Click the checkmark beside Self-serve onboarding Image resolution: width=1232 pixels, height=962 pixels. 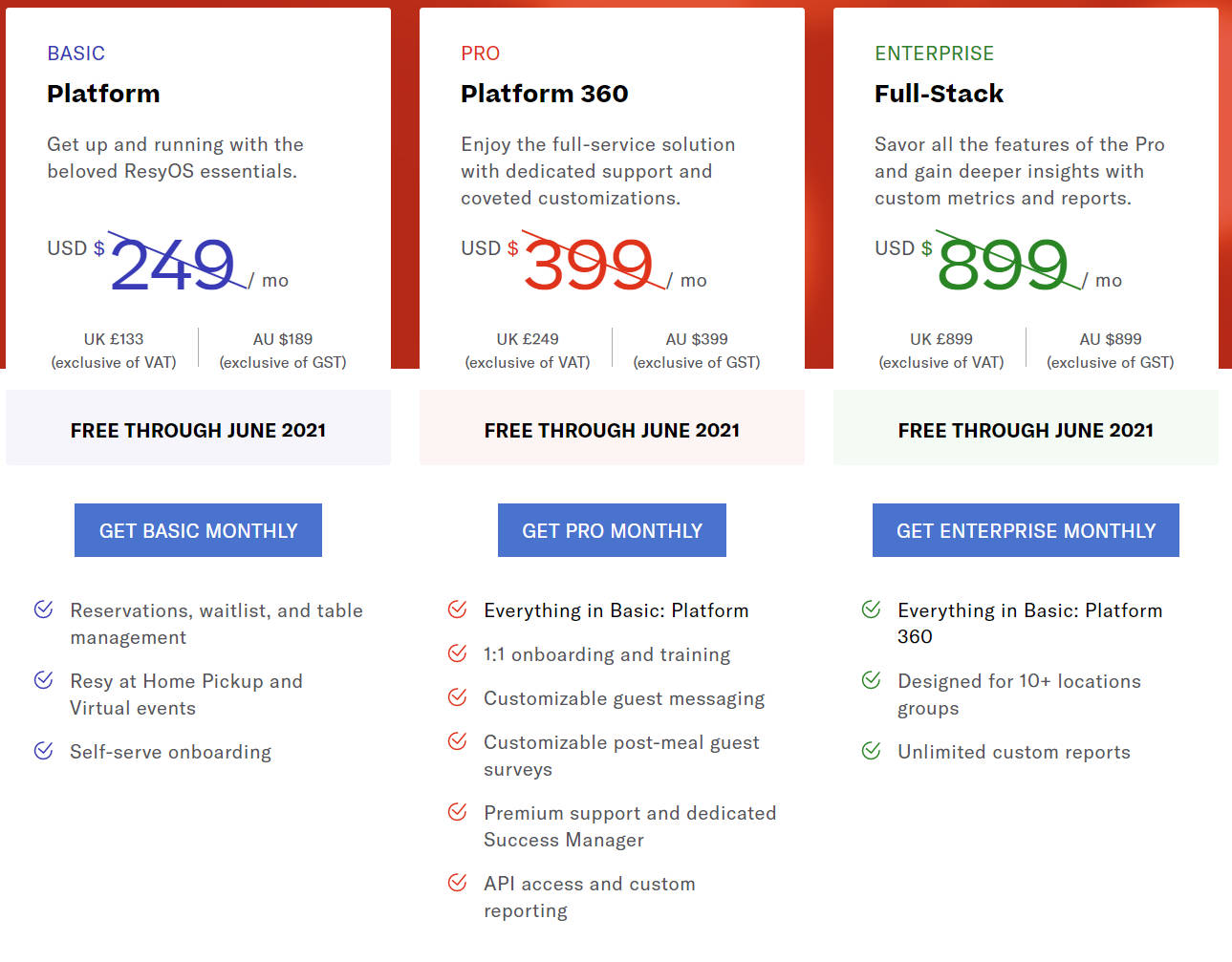42,751
